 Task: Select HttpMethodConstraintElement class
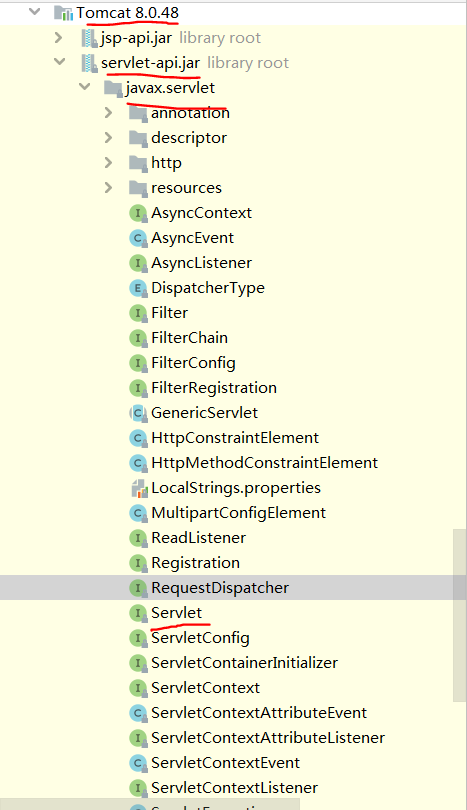pos(264,463)
